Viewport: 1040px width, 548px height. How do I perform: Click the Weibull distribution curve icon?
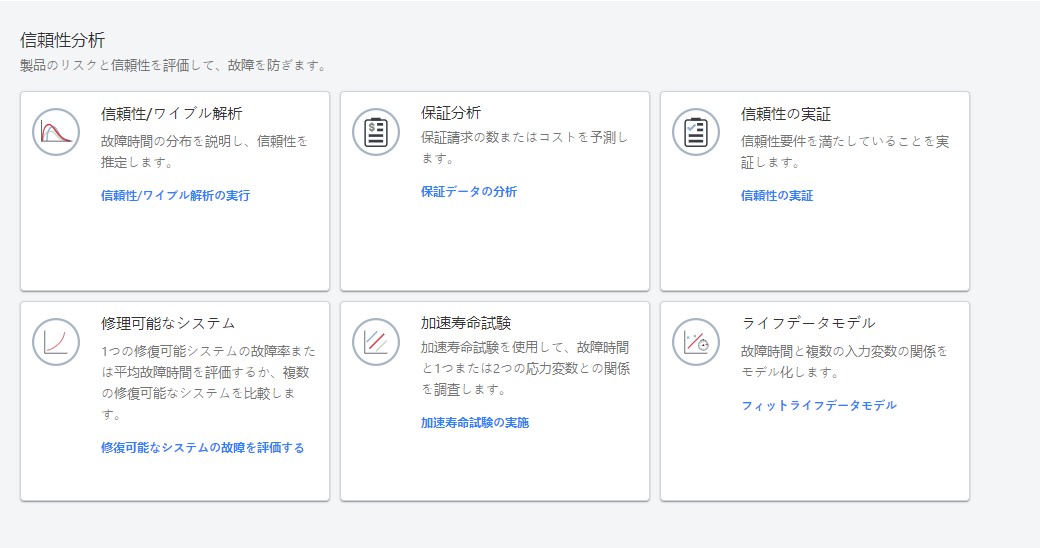[x=56, y=131]
